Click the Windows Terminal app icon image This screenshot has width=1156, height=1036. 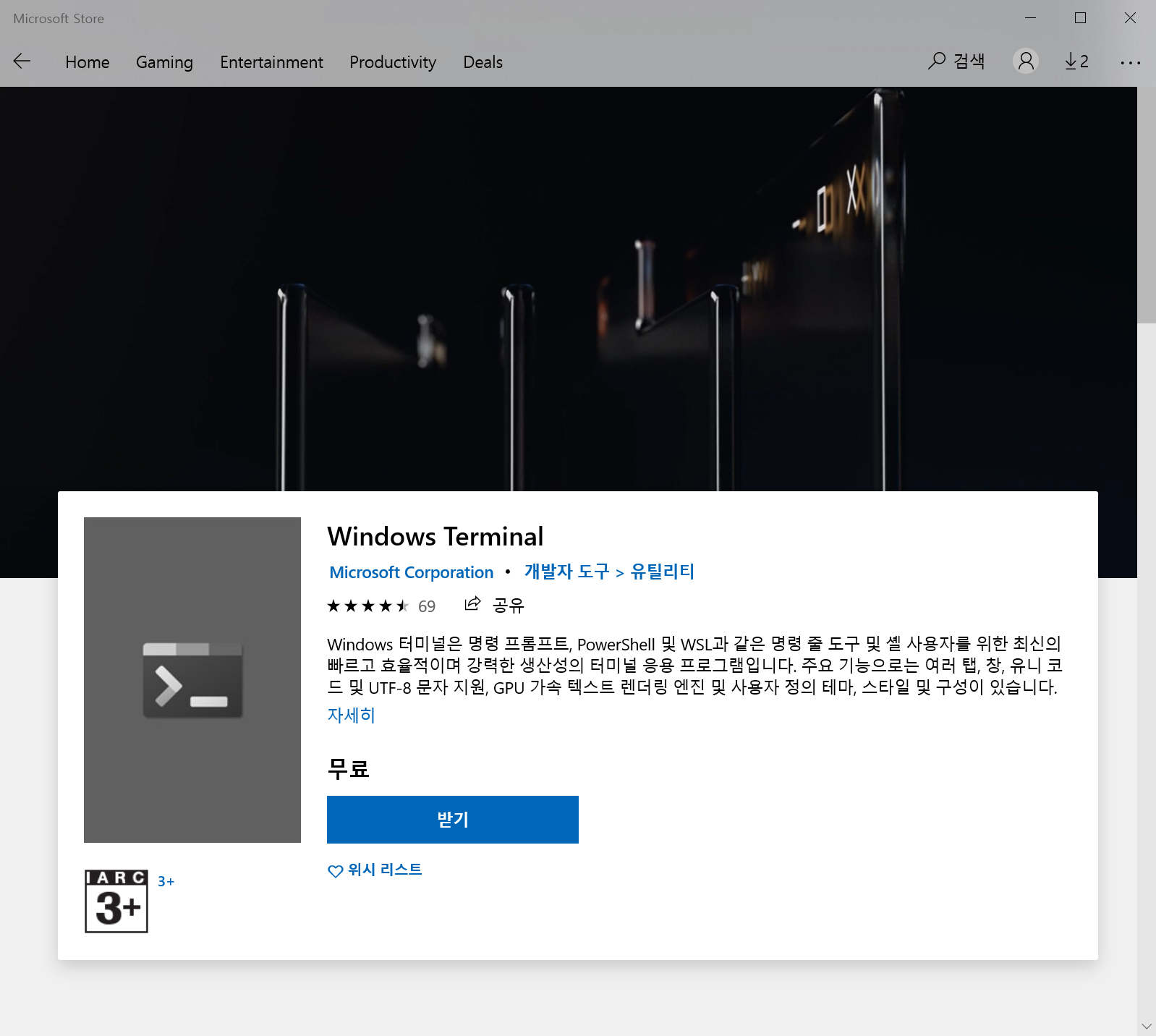point(192,680)
